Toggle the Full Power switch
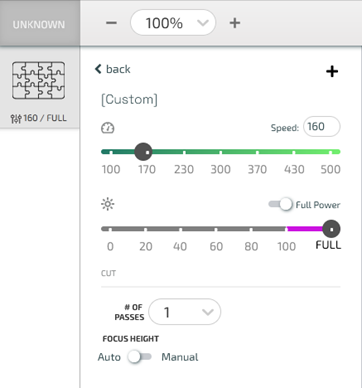This screenshot has width=362, height=388. coord(281,204)
